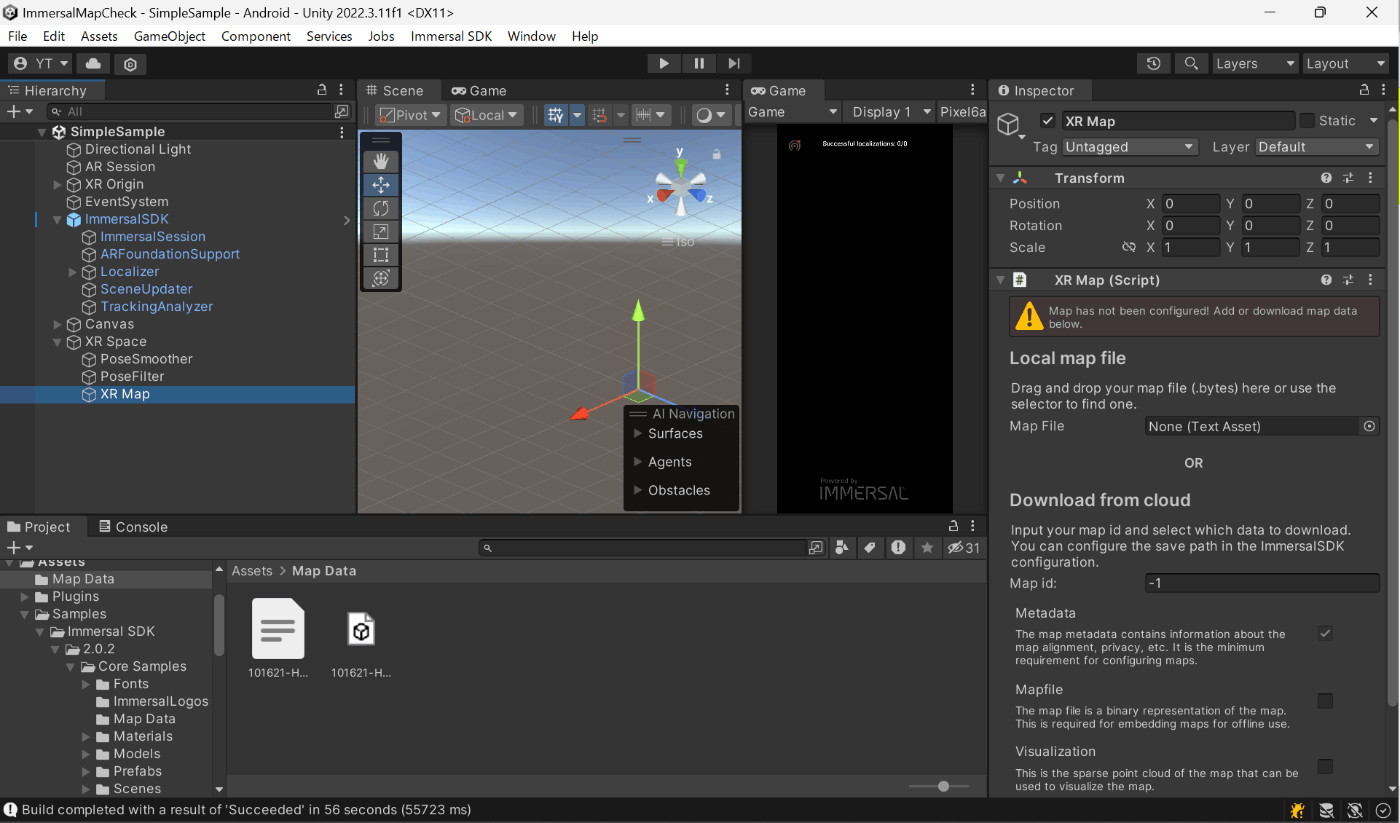Select the Hand view tool in Scene
1400x823 pixels.
[x=381, y=161]
